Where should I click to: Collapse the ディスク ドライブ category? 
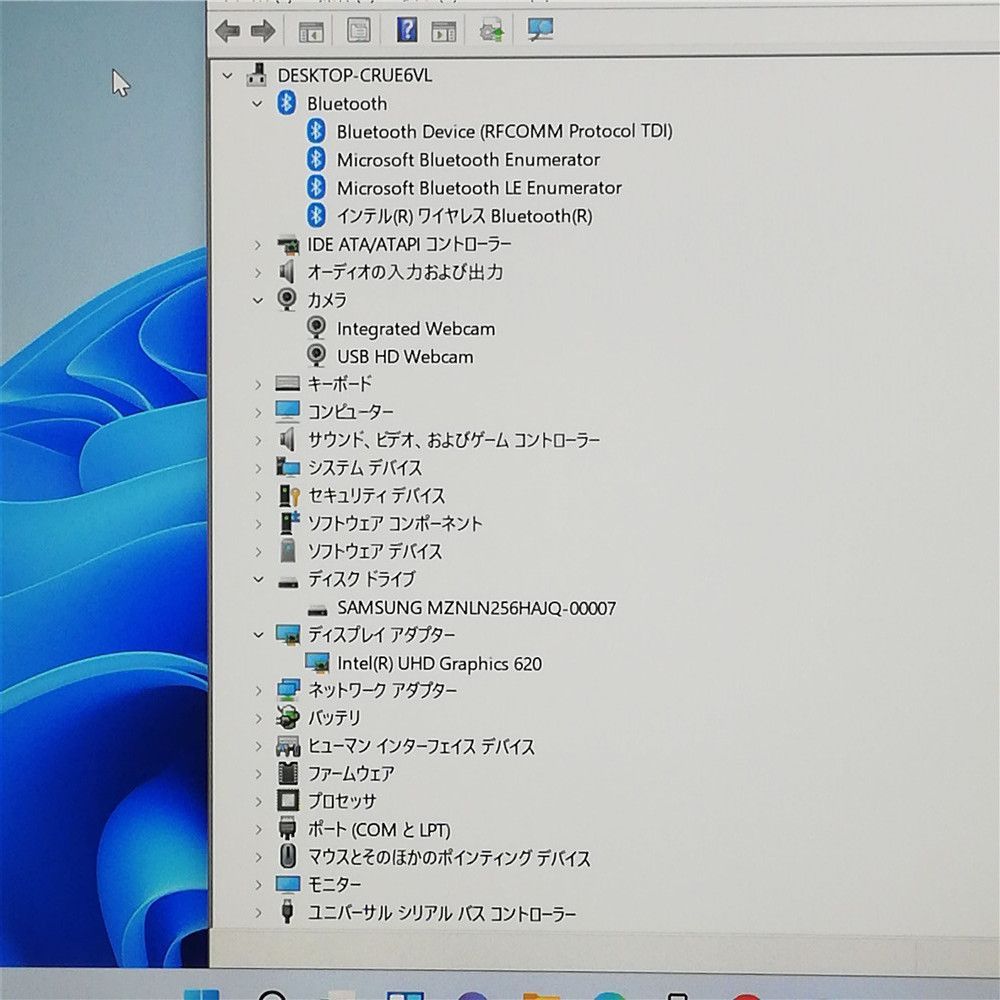(258, 580)
